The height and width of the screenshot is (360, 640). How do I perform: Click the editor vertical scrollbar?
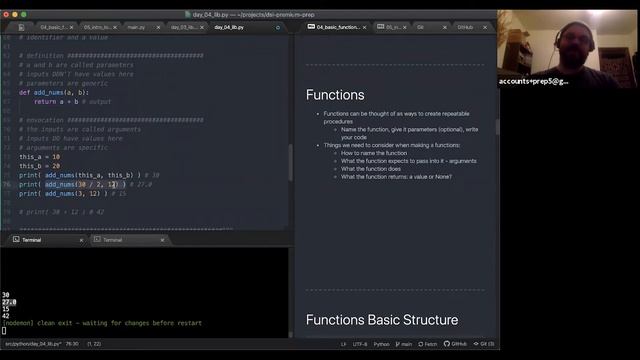click(290, 162)
